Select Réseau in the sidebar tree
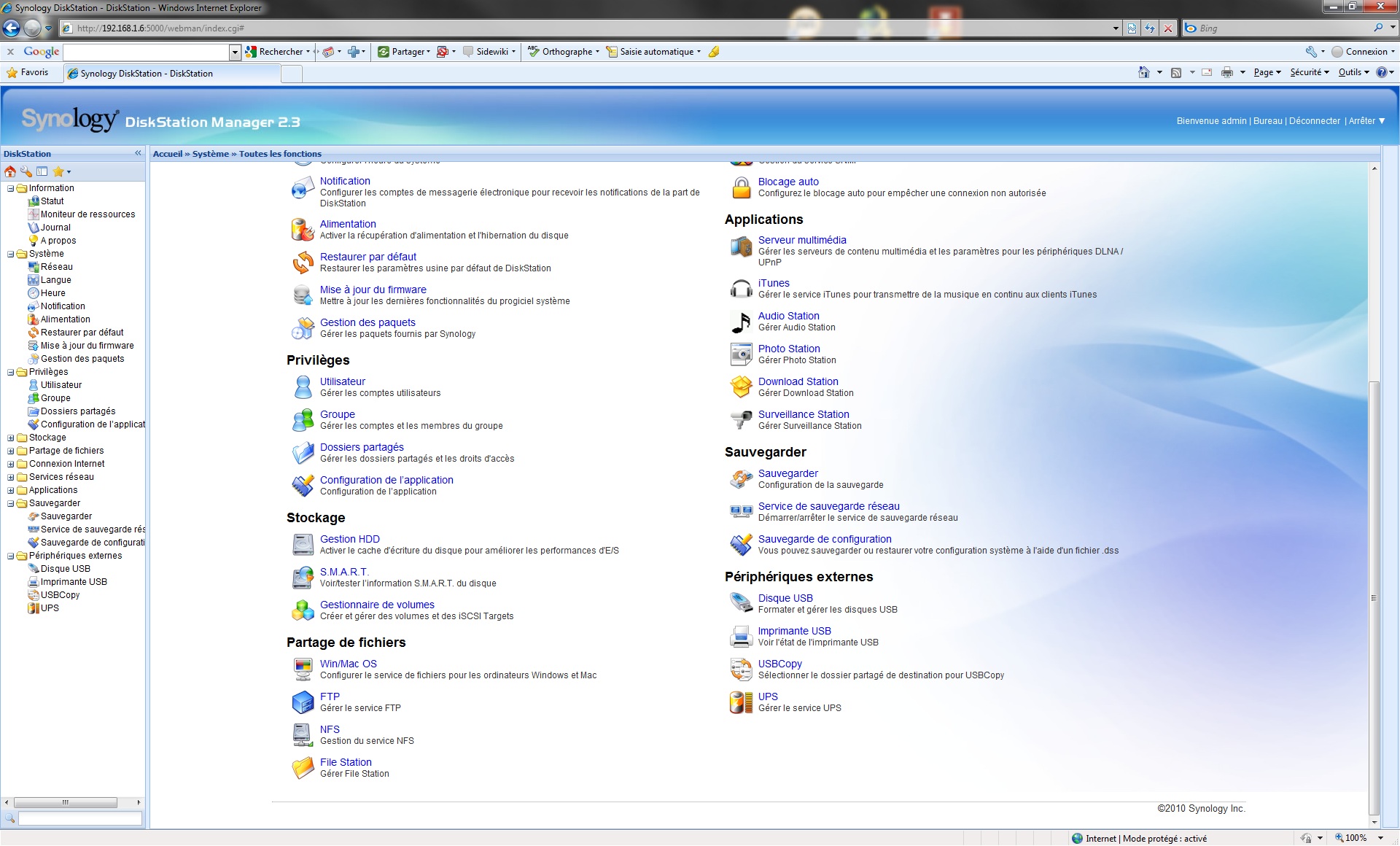Viewport: 1400px width, 846px height. tap(56, 267)
